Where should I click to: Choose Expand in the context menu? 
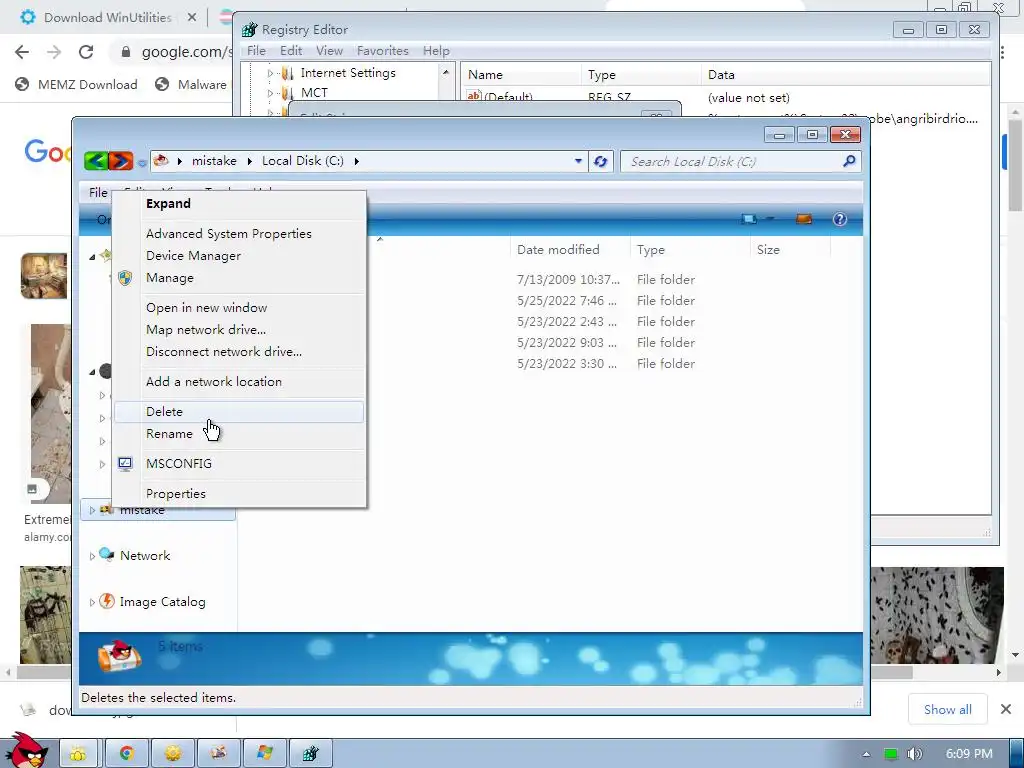239,204
